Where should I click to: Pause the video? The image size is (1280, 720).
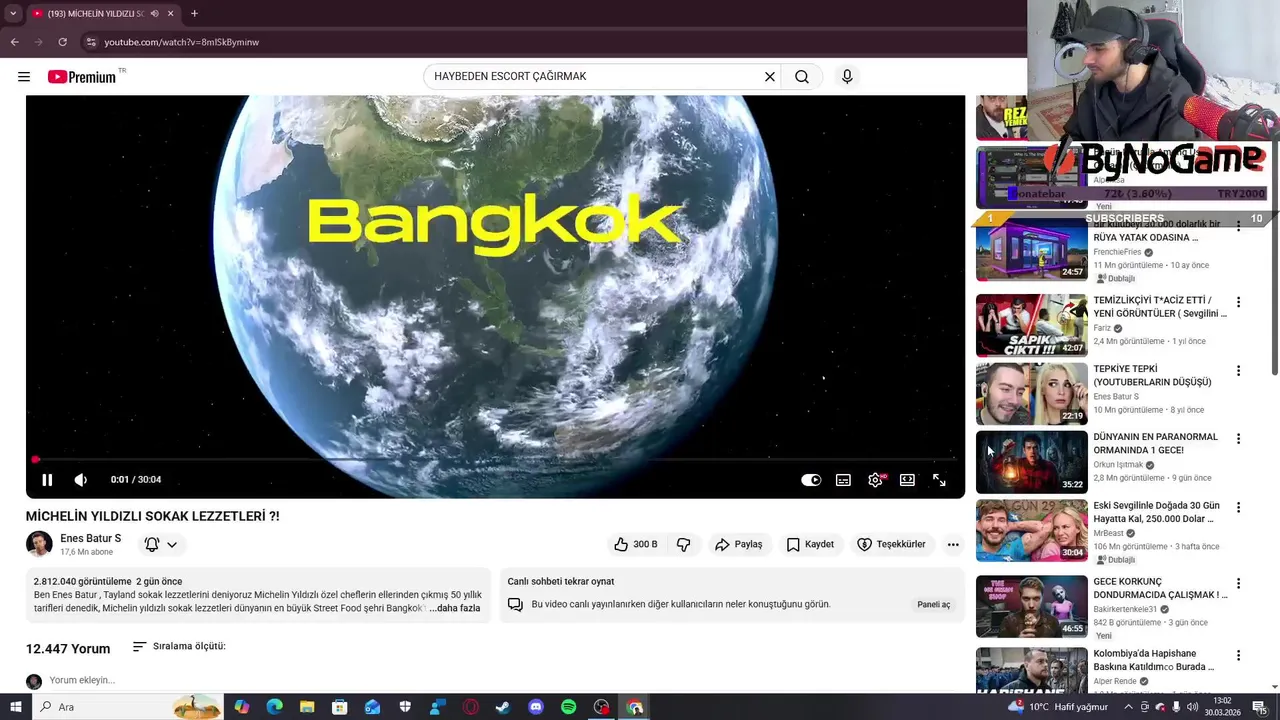click(47, 480)
